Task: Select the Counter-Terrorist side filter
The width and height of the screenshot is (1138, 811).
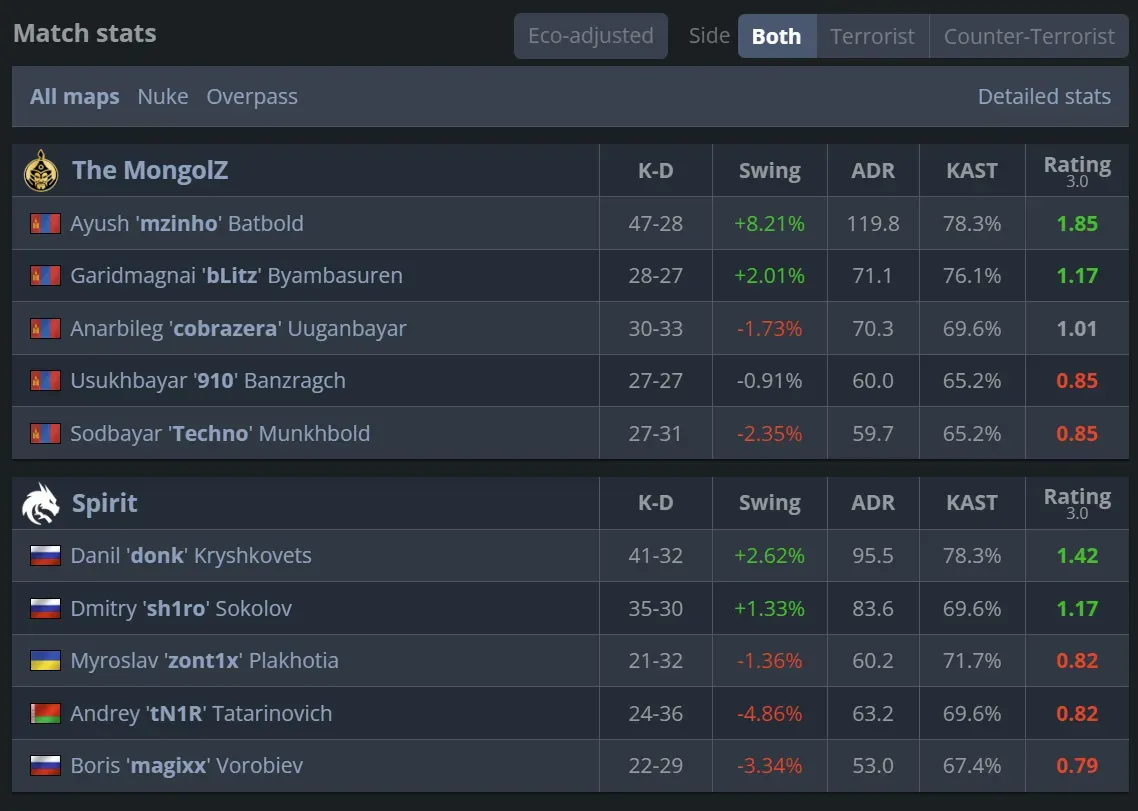Action: click(x=1029, y=36)
